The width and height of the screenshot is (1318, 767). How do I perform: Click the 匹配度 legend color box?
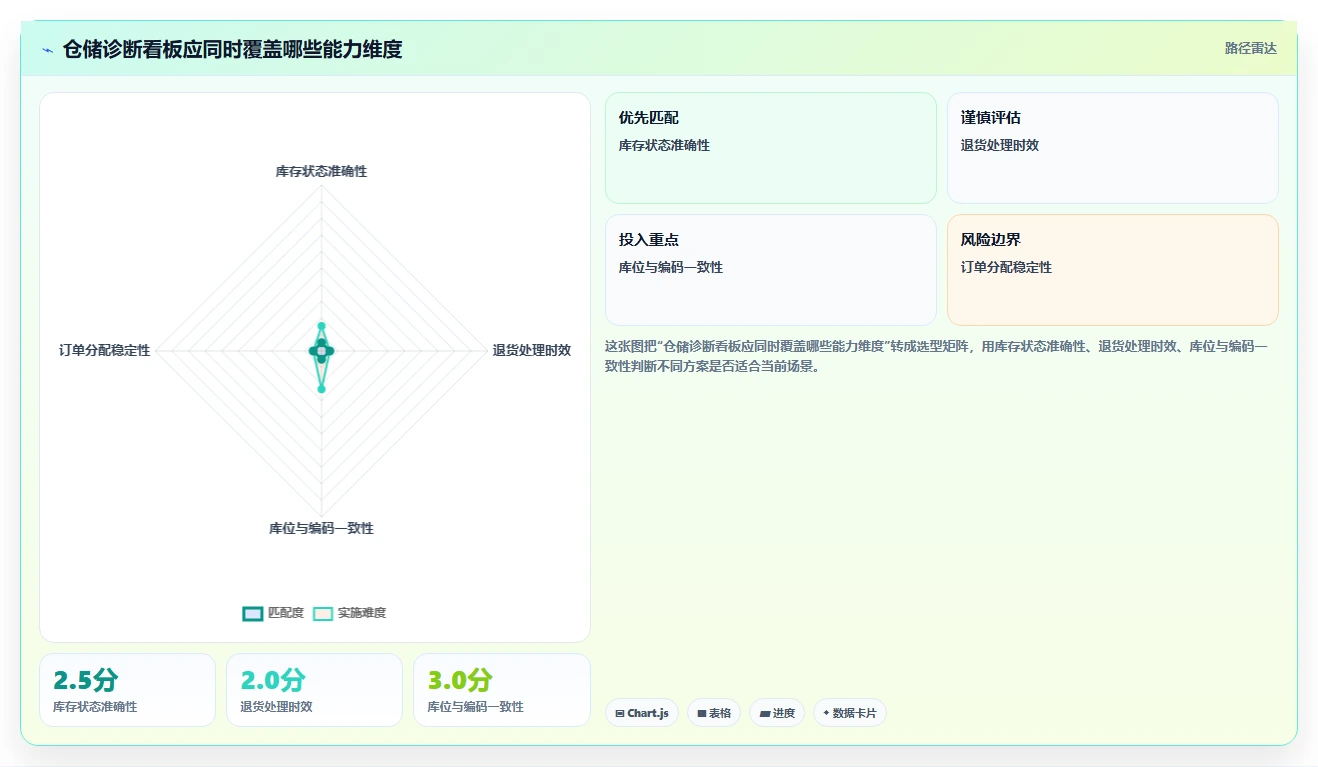point(253,613)
